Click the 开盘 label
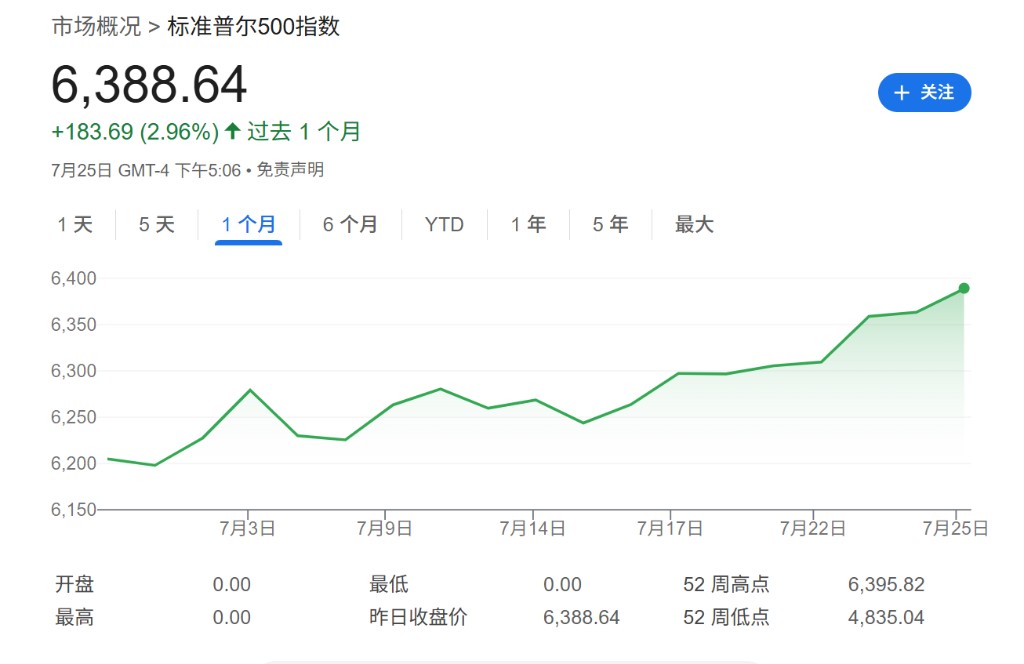 point(74,584)
